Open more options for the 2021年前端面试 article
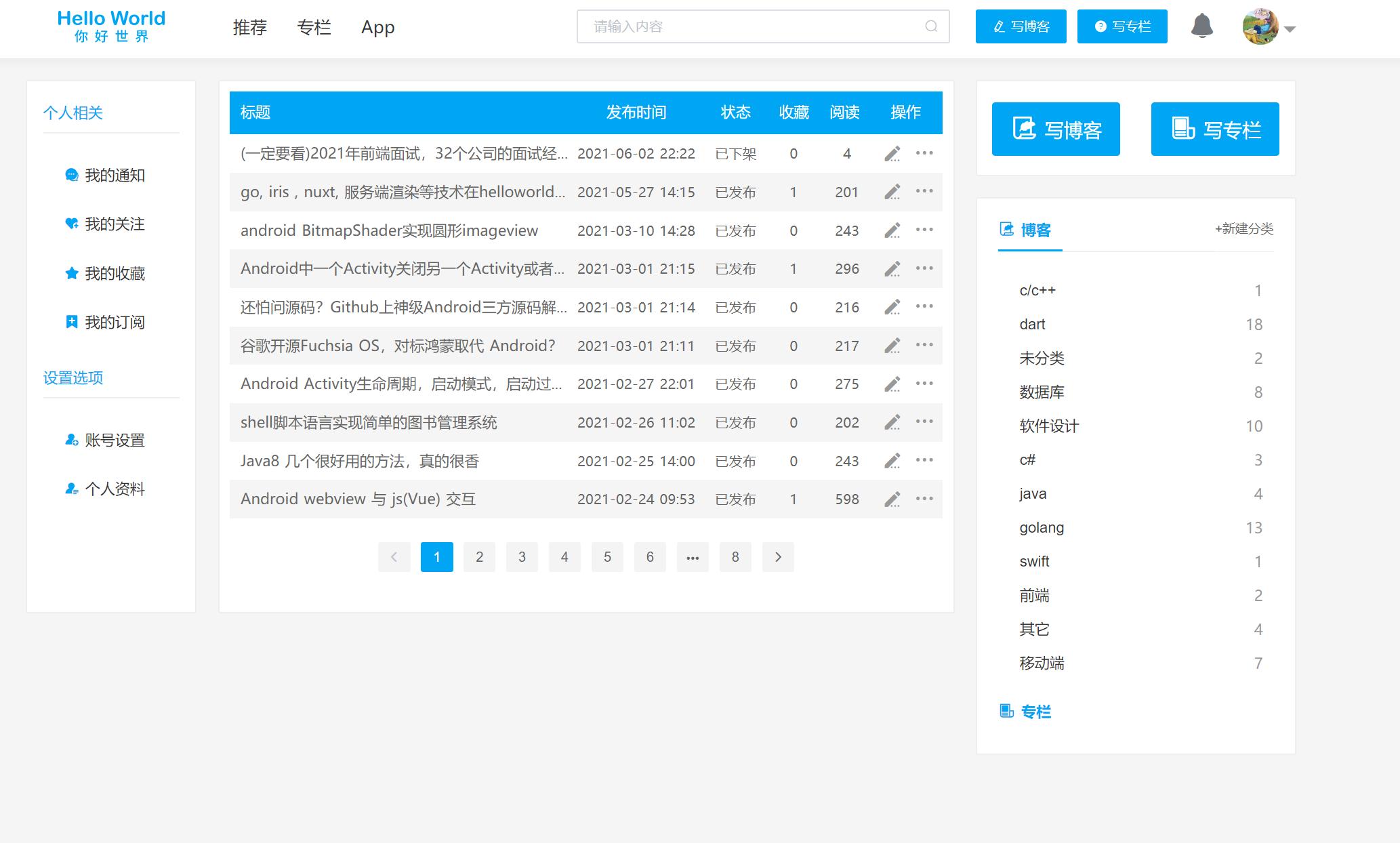Image resolution: width=1400 pixels, height=843 pixels. click(x=924, y=153)
